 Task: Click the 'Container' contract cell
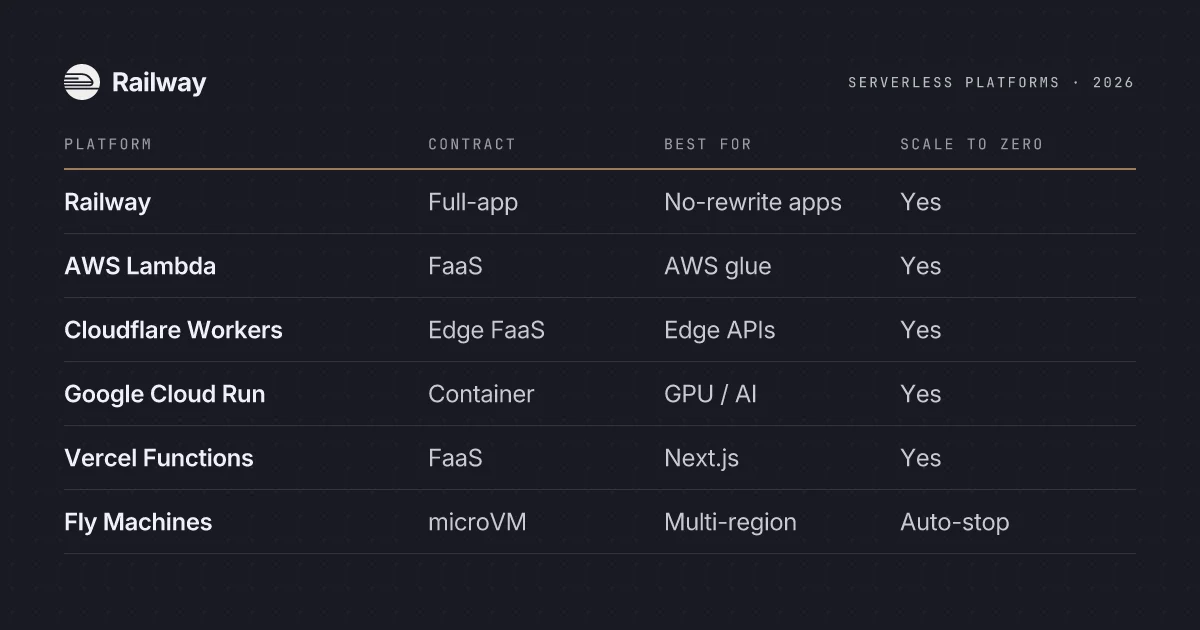[481, 394]
